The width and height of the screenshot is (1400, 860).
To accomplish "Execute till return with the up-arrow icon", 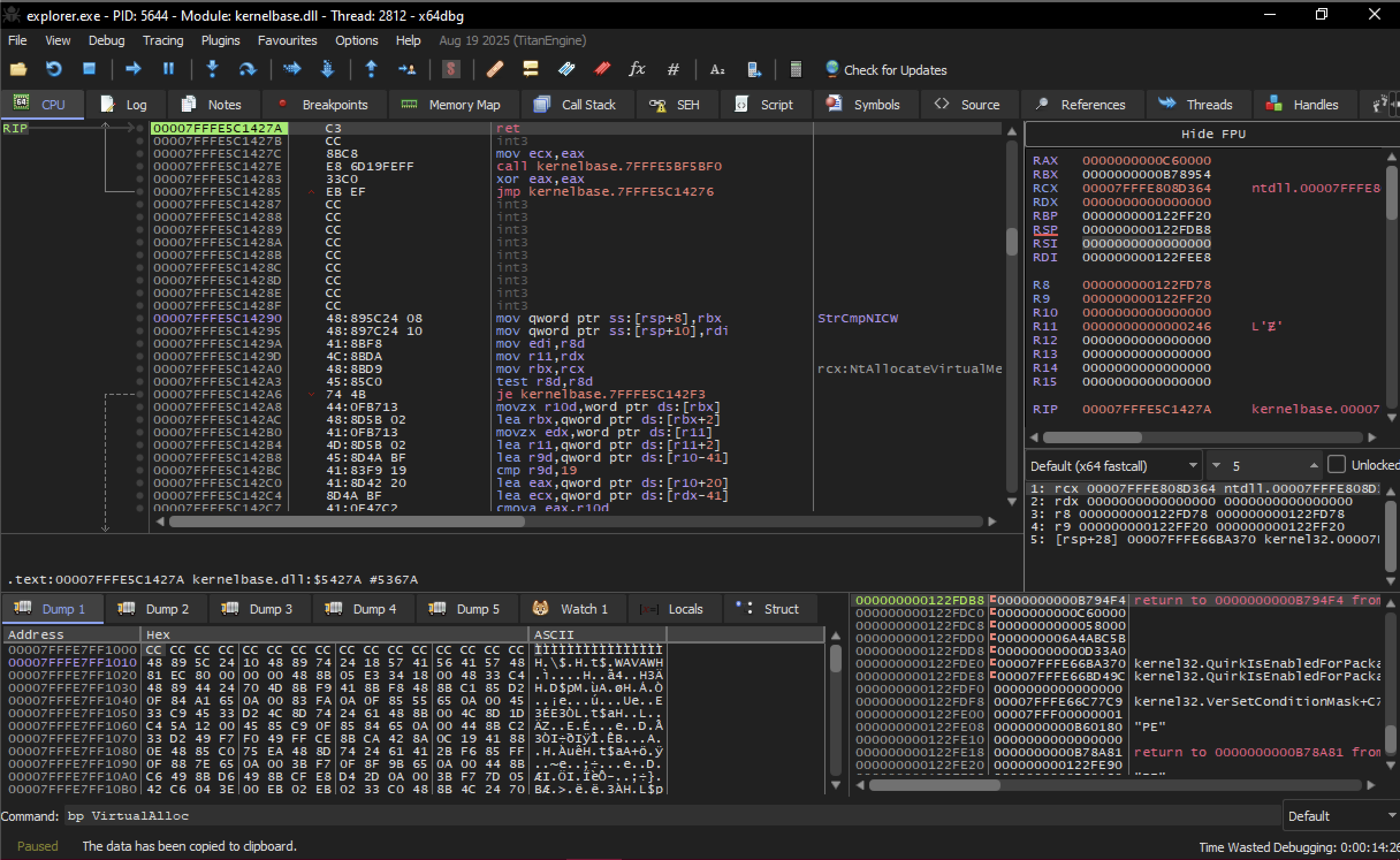I will (x=371, y=70).
